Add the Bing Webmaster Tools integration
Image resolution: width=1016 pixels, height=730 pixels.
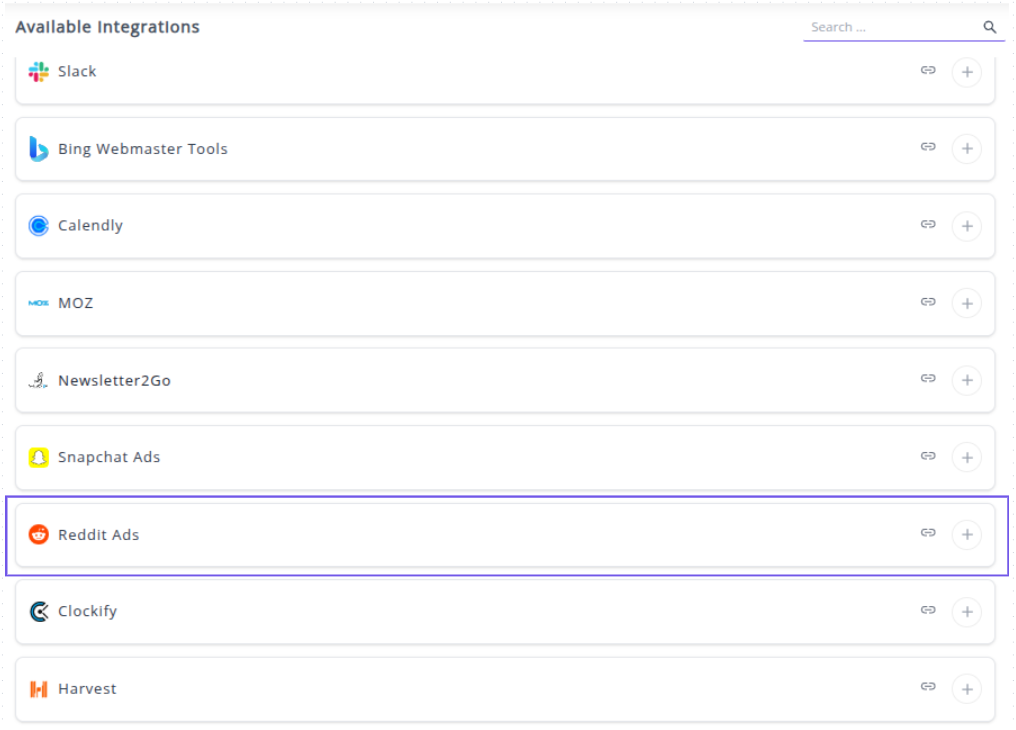click(x=966, y=149)
